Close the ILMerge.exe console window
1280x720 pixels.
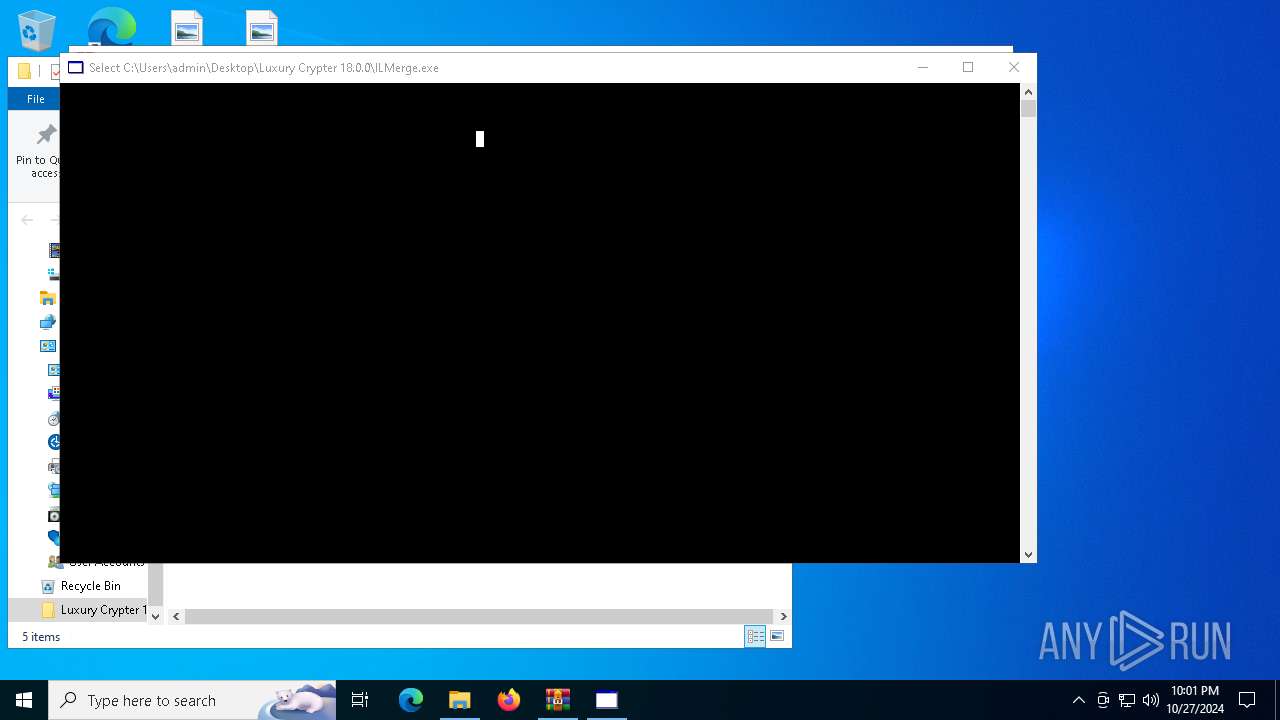(x=1014, y=67)
